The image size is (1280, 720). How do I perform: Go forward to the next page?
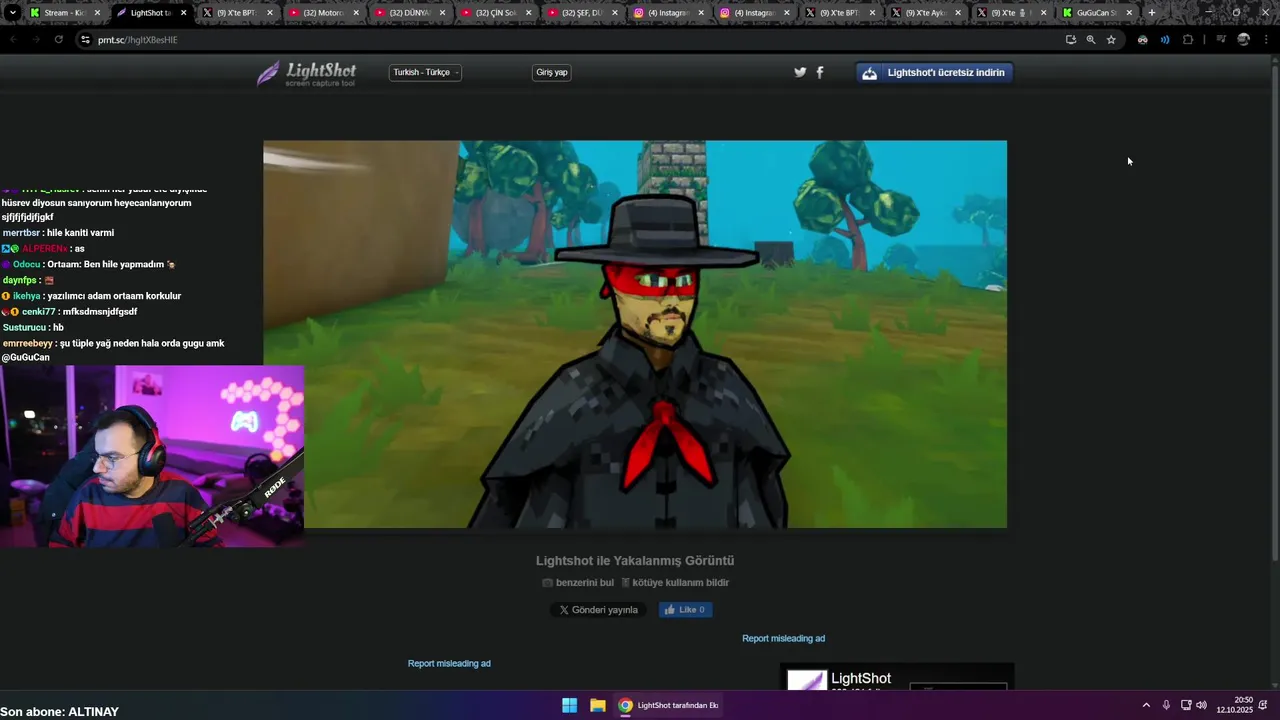pyautogui.click(x=36, y=40)
